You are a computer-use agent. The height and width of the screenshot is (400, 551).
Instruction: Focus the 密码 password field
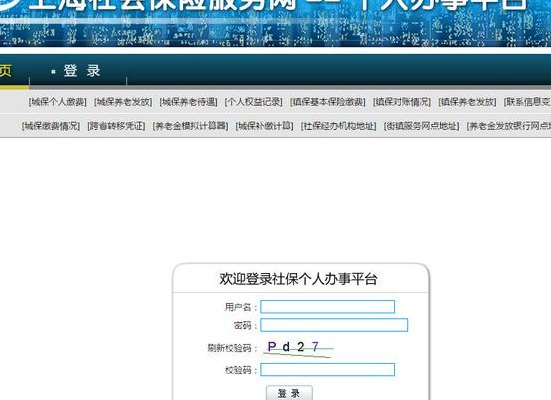tap(334, 325)
